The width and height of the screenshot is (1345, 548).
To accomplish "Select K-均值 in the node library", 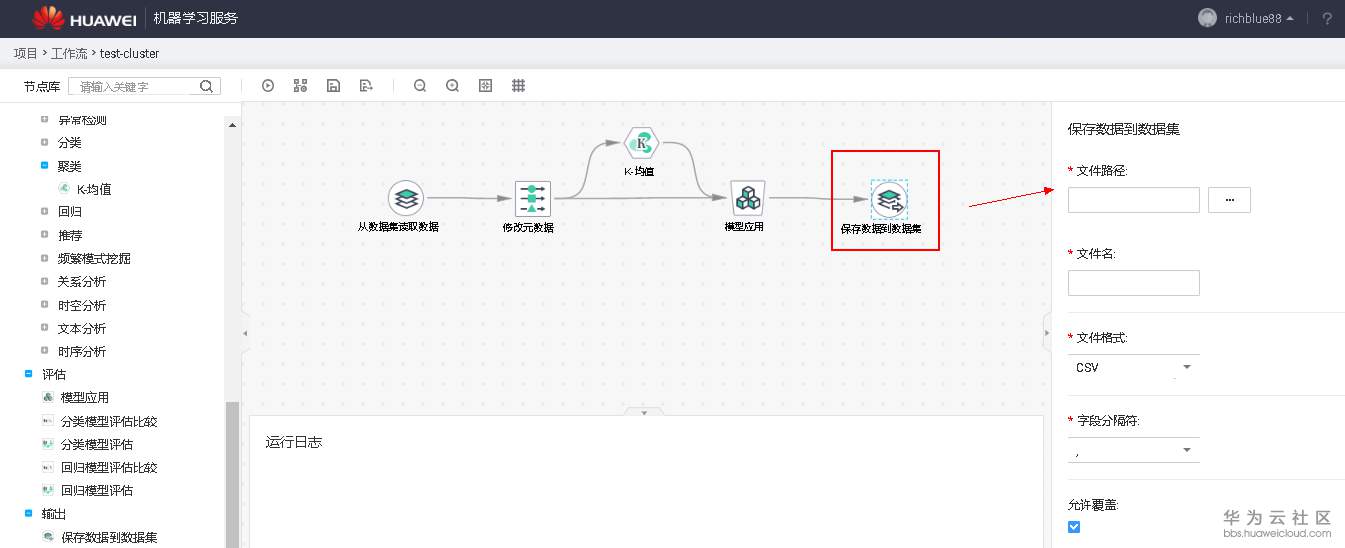I will (93, 189).
